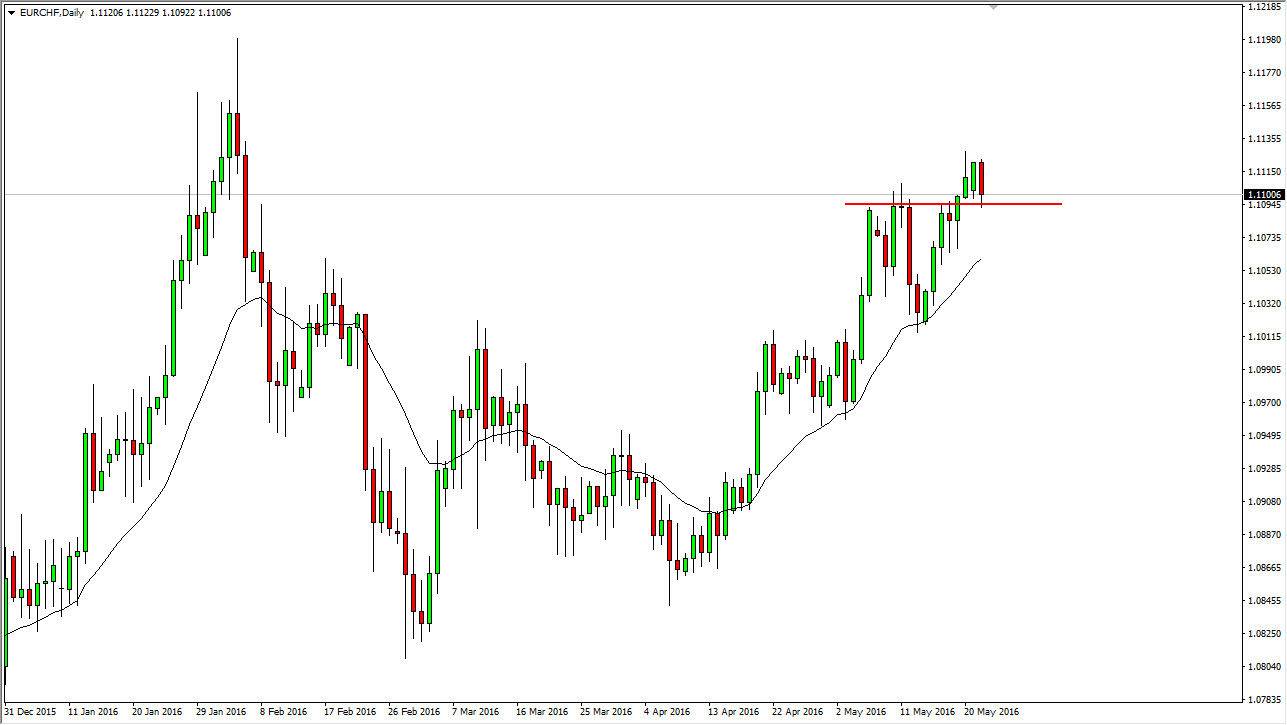Click the 20 May 2016 date label

click(x=989, y=713)
